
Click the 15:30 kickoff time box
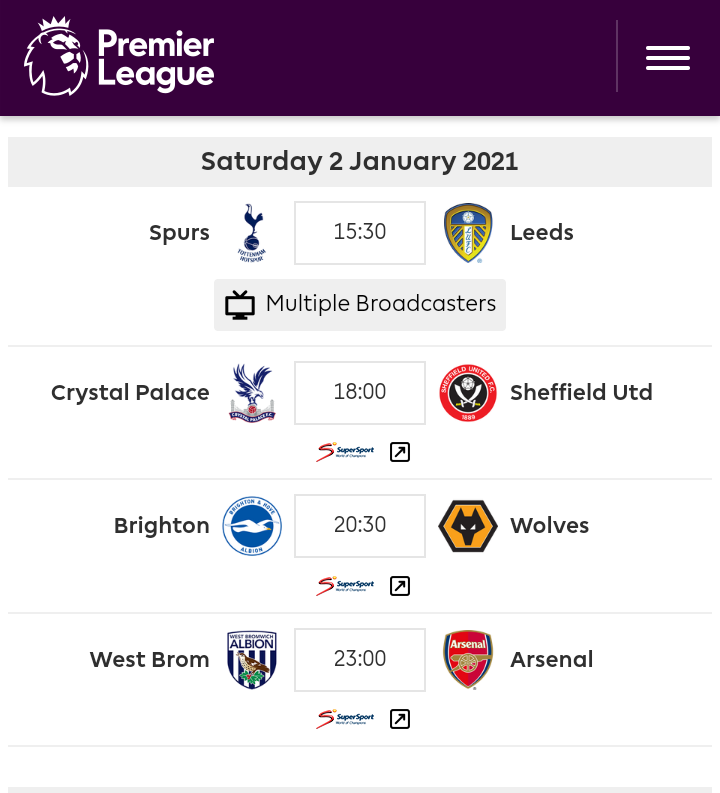[360, 232]
